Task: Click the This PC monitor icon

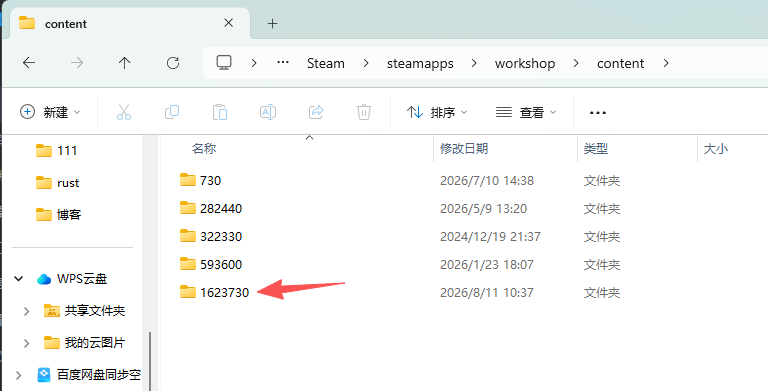Action: [224, 62]
